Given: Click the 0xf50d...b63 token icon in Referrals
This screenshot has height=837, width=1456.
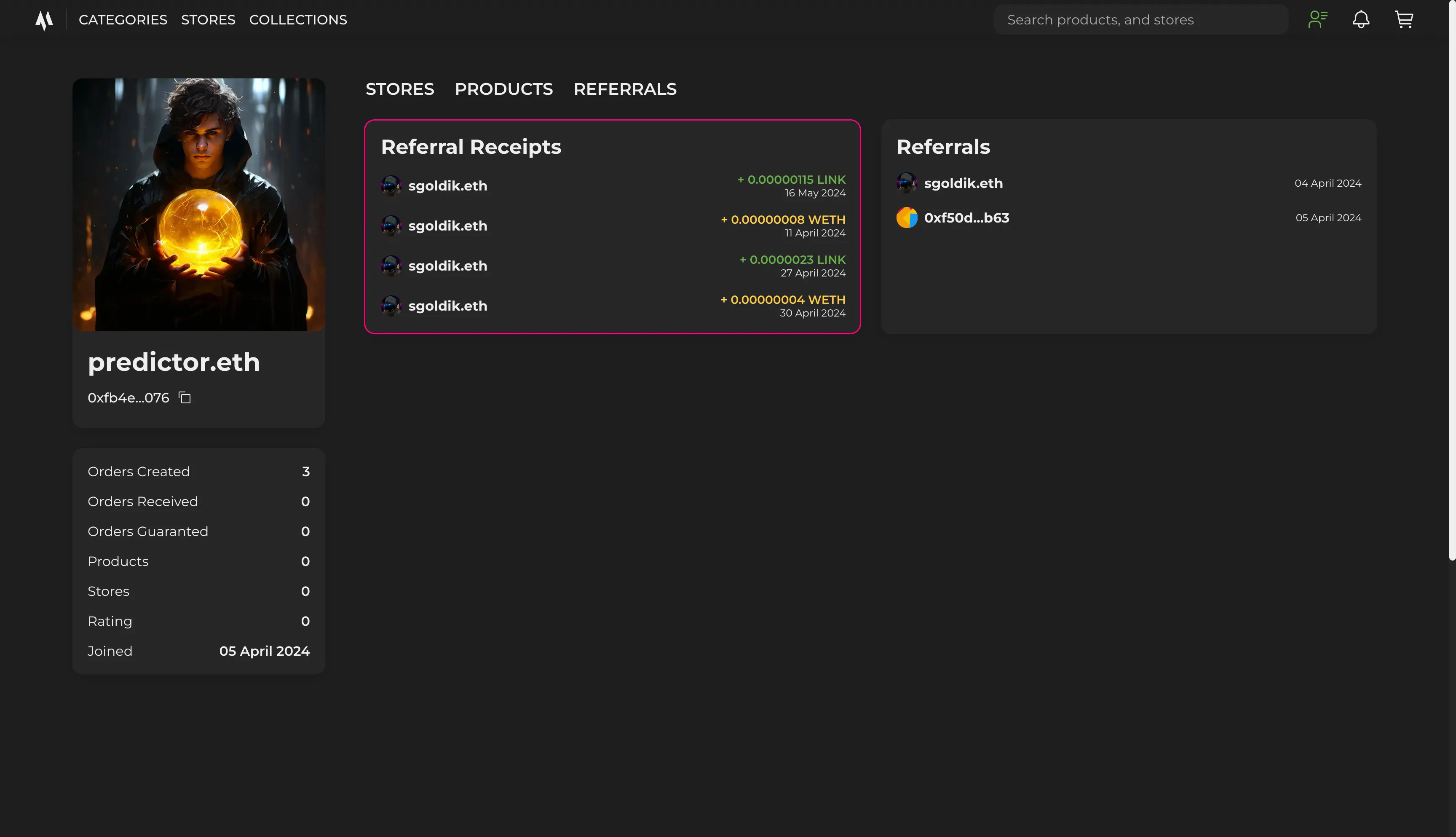Looking at the screenshot, I should 906,218.
